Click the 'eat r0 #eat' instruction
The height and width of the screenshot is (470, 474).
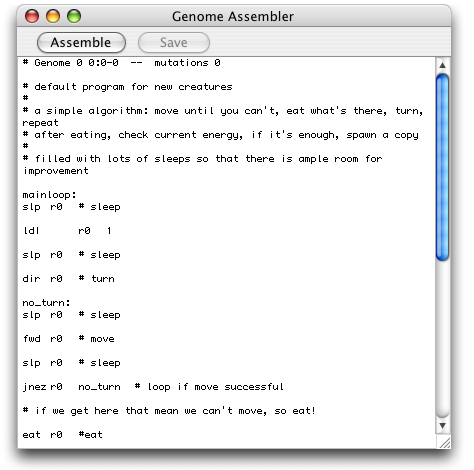tap(62, 435)
